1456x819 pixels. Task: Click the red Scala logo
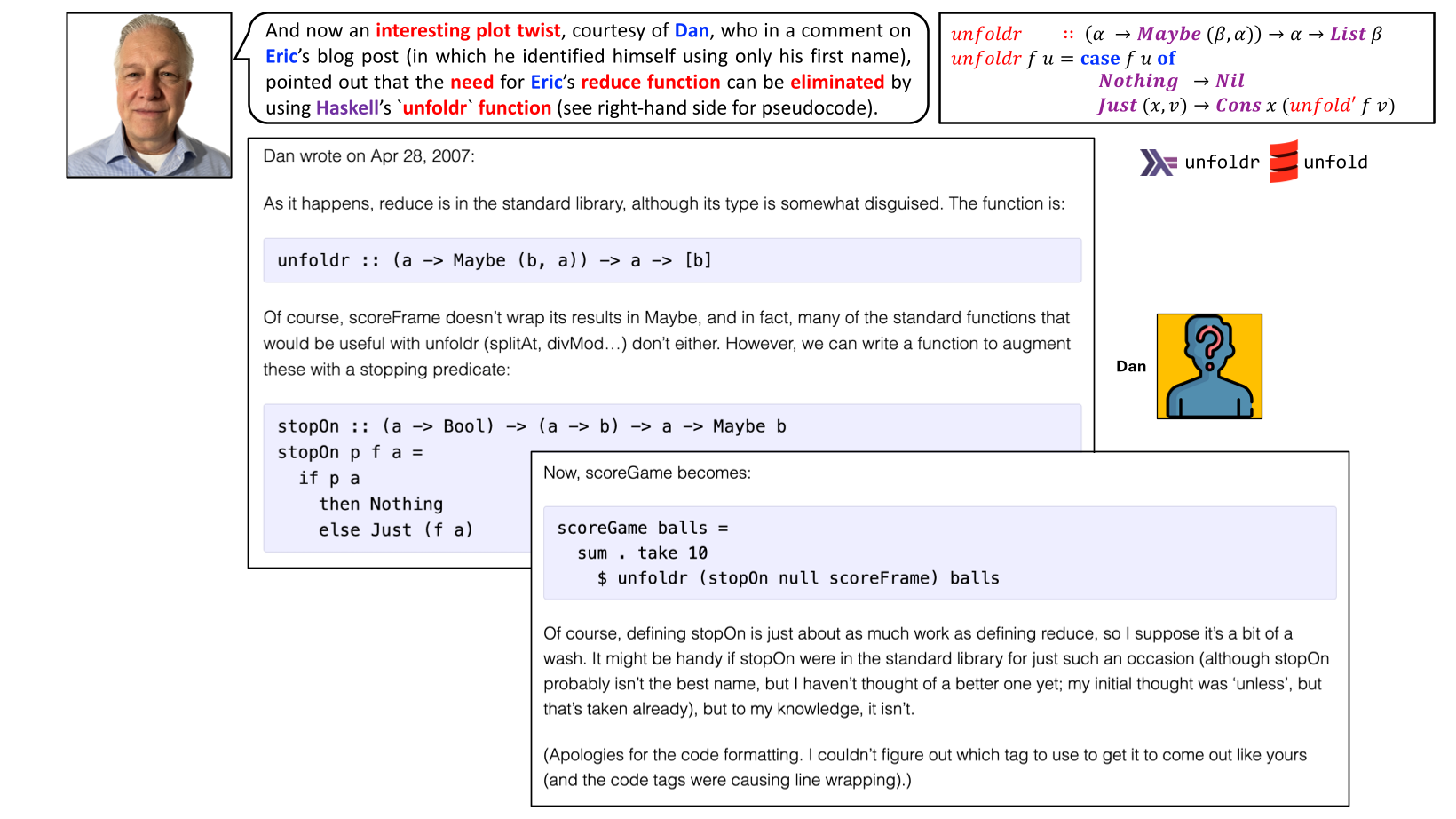[1284, 162]
